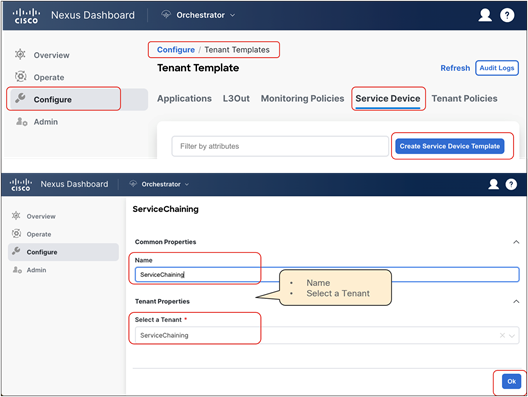Select Configure in the lower sidebar

click(64, 252)
